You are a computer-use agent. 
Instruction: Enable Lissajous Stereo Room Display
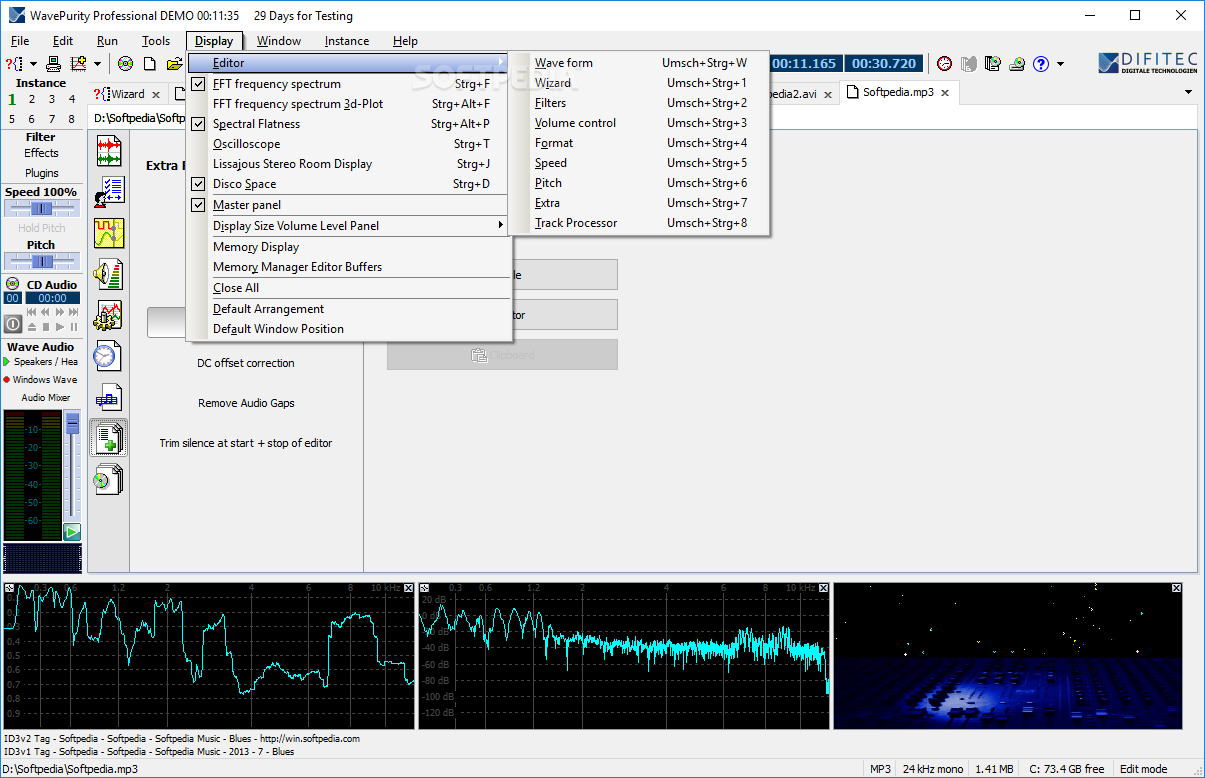tap(348, 164)
